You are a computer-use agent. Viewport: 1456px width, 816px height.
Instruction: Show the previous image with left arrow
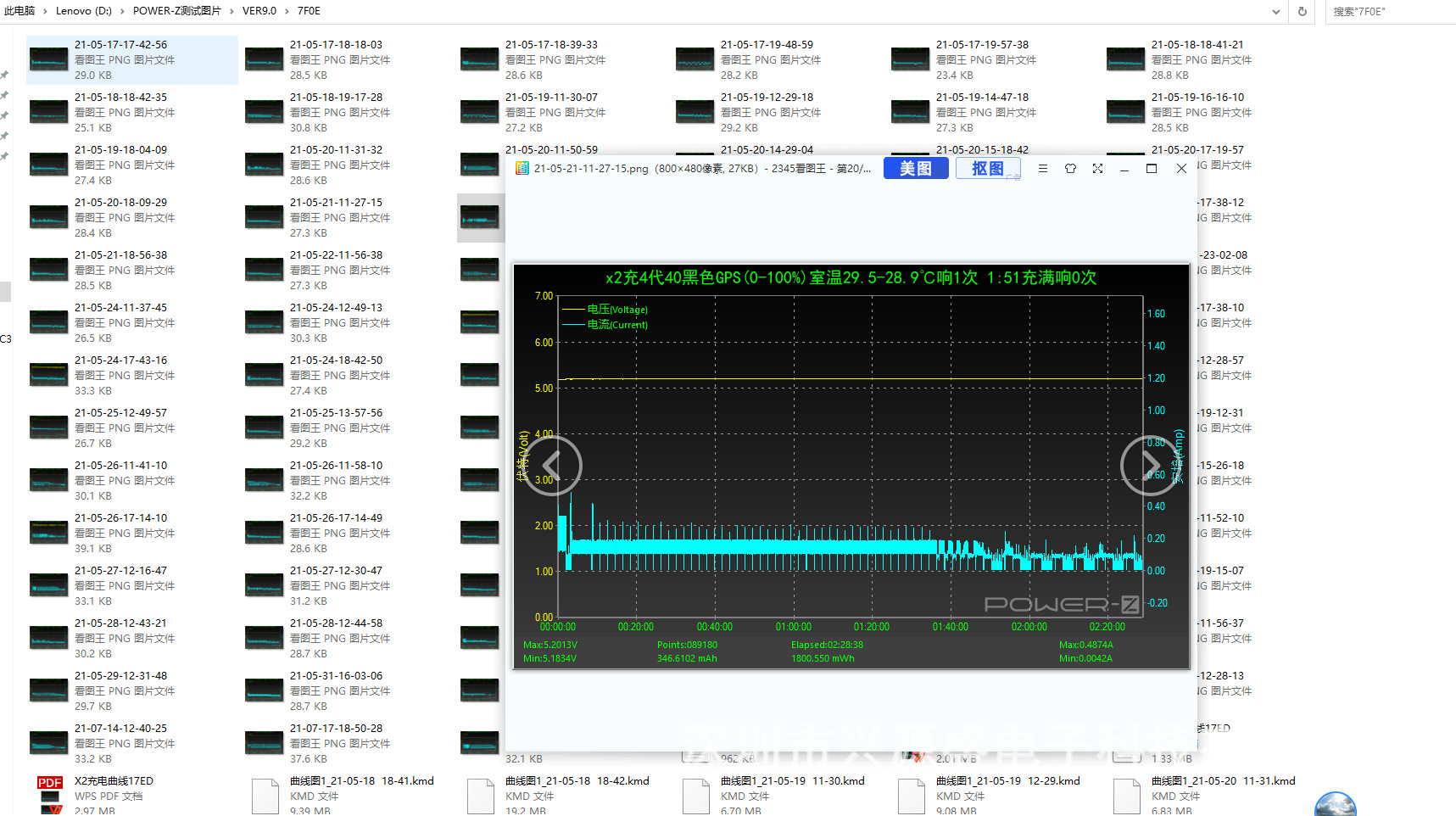553,465
